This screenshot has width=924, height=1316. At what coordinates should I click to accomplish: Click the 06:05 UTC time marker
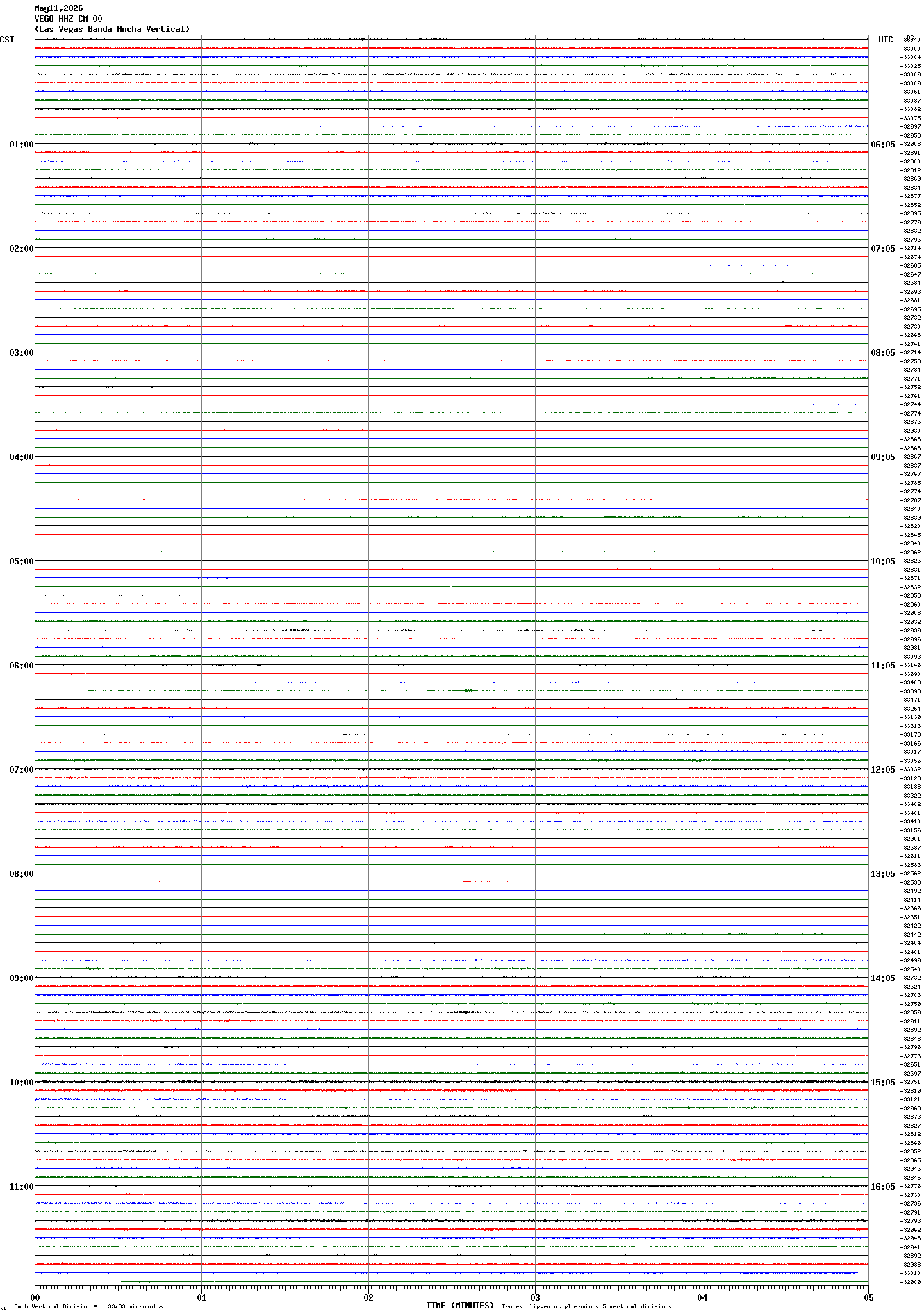pyautogui.click(x=883, y=145)
